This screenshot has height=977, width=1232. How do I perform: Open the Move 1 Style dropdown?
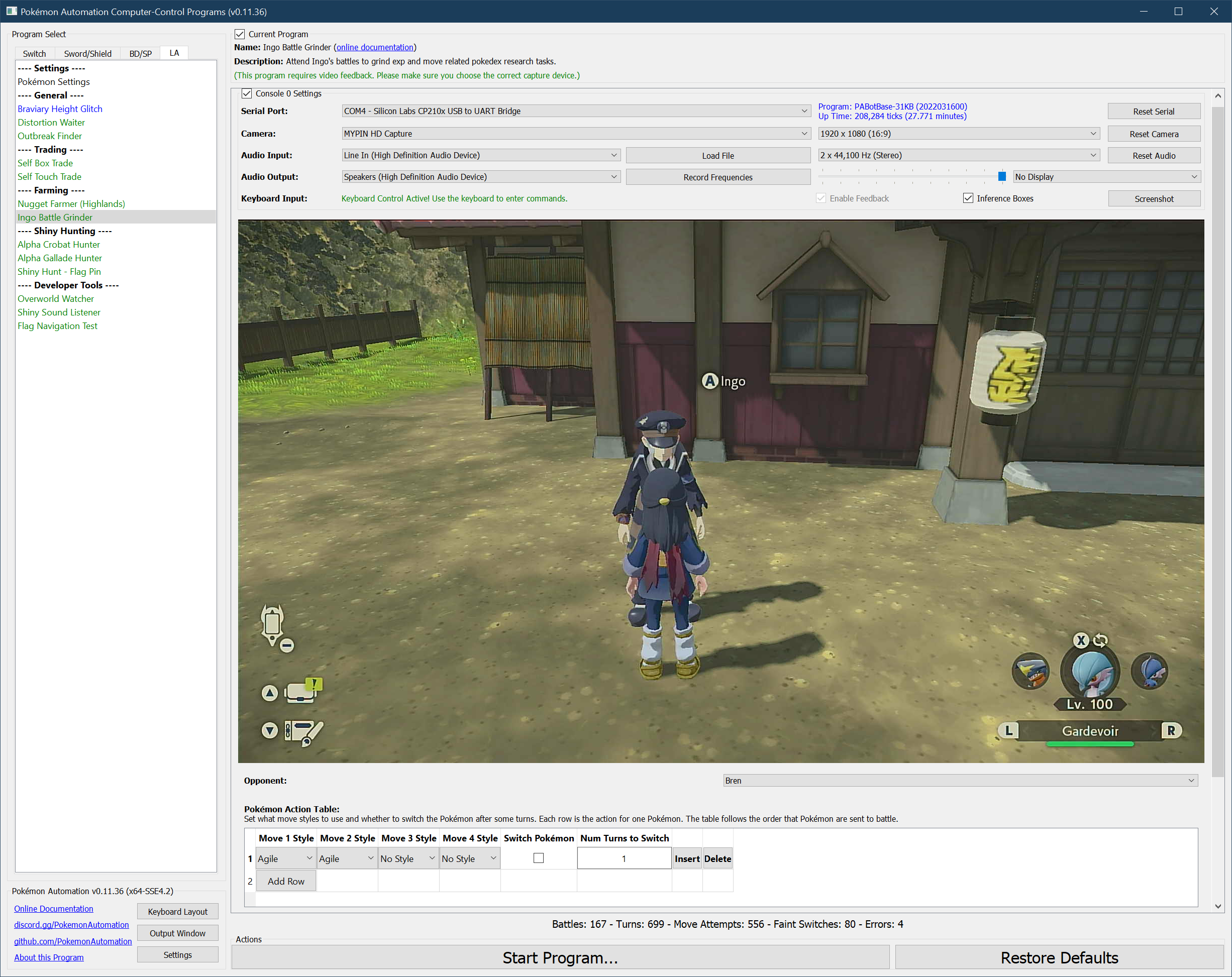(285, 858)
